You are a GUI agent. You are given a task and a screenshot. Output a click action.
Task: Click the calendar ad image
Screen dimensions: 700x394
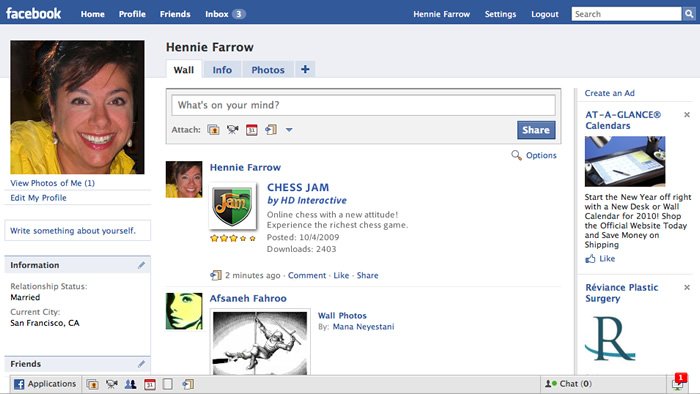click(625, 161)
